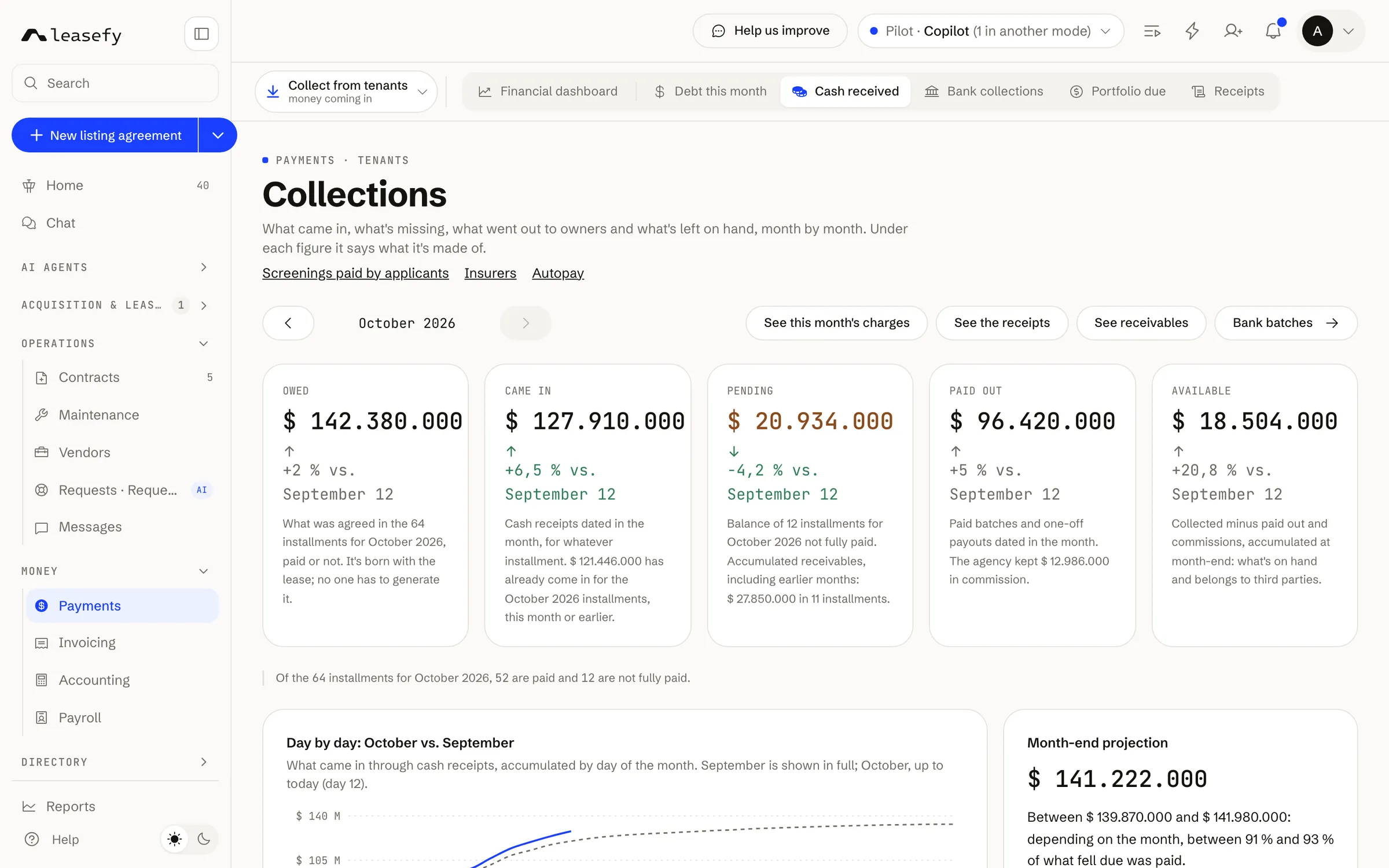This screenshot has width=1389, height=868.
Task: Open Screenings paid by applicants link
Action: coord(355,273)
